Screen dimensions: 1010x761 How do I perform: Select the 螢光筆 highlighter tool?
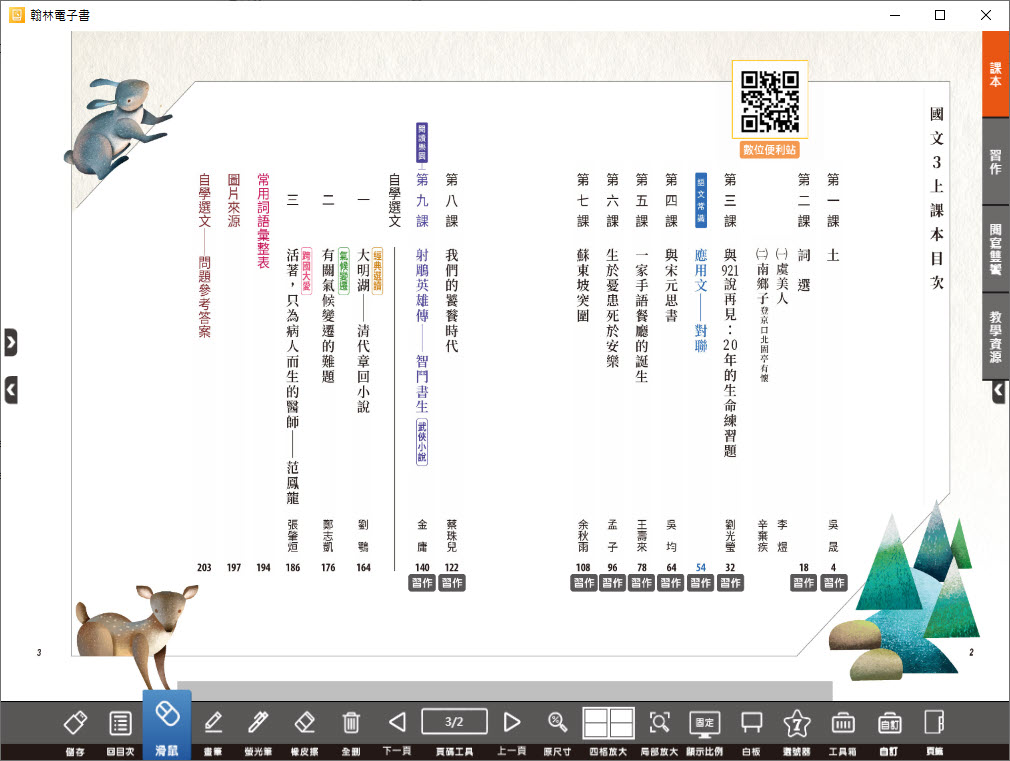[259, 723]
